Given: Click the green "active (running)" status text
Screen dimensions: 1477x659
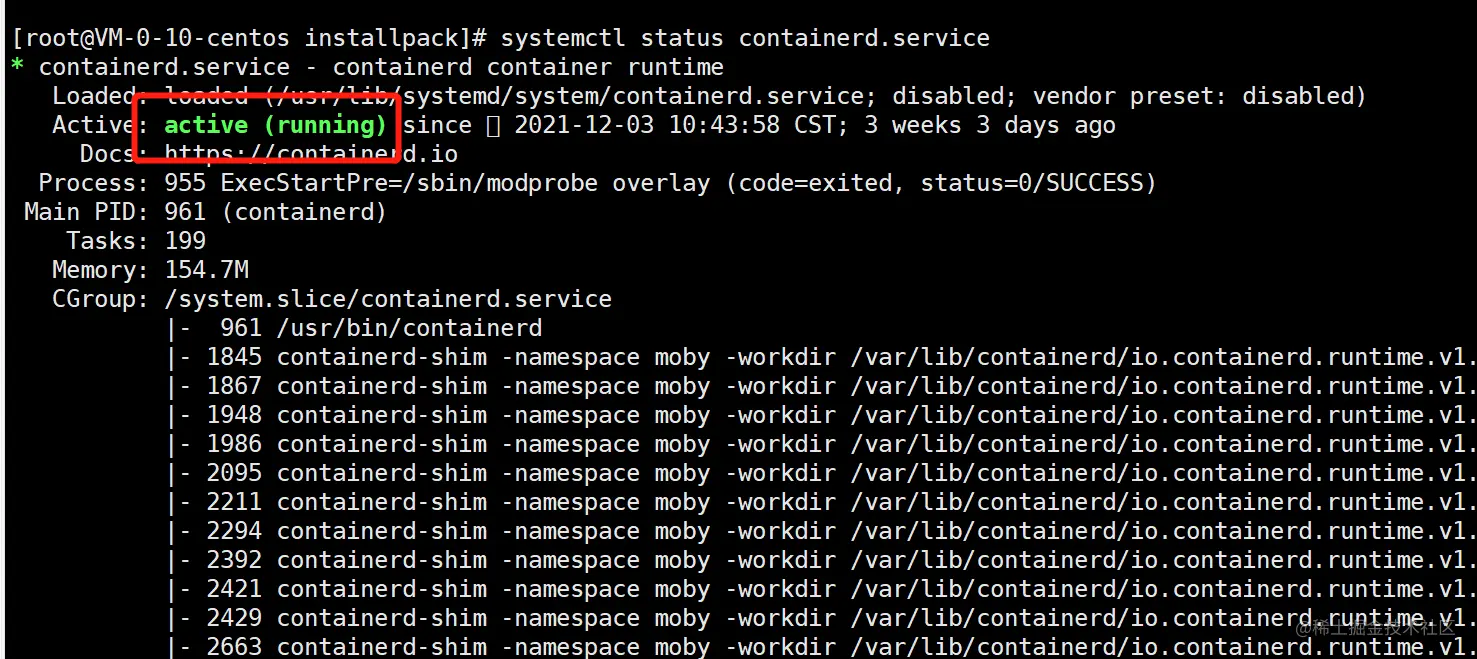Looking at the screenshot, I should [x=275, y=125].
